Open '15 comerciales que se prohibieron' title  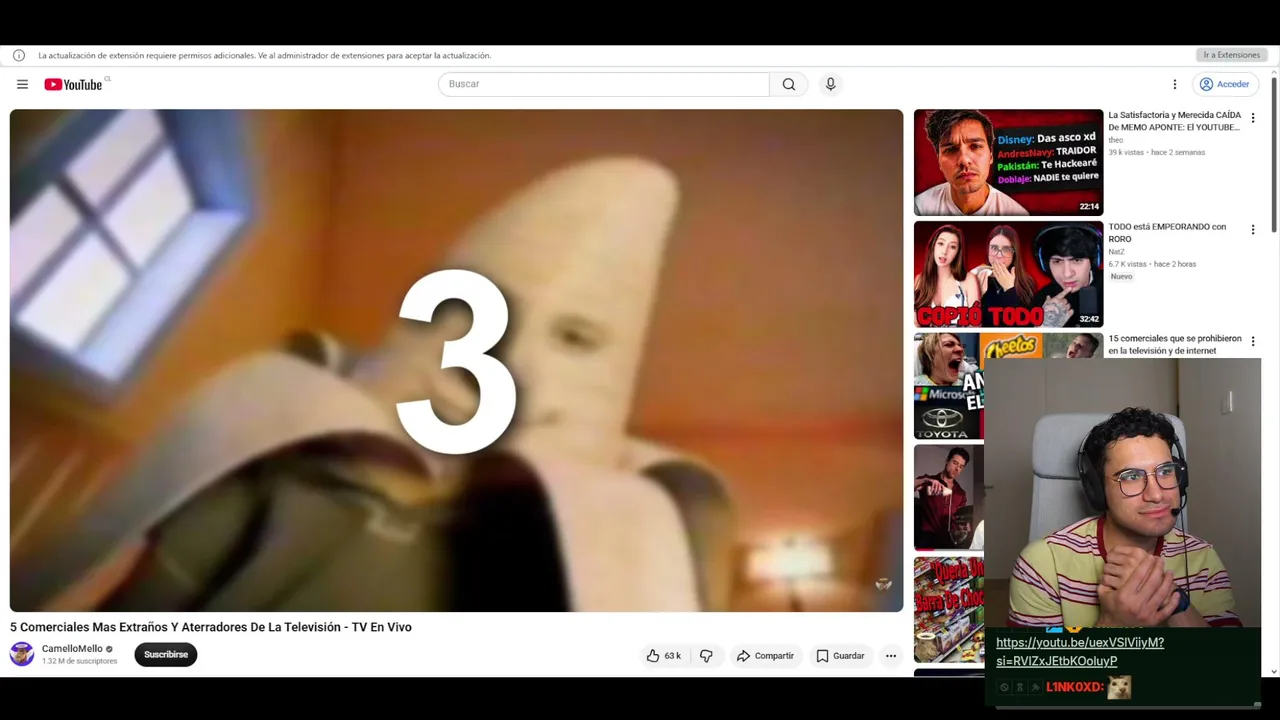click(x=1174, y=345)
